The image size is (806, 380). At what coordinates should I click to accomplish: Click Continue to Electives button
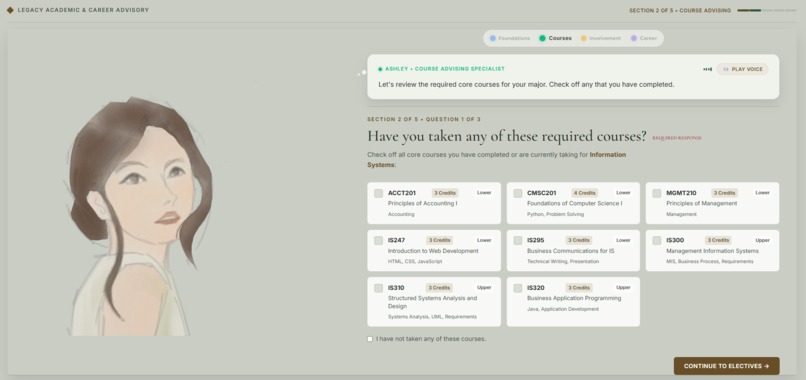point(726,366)
